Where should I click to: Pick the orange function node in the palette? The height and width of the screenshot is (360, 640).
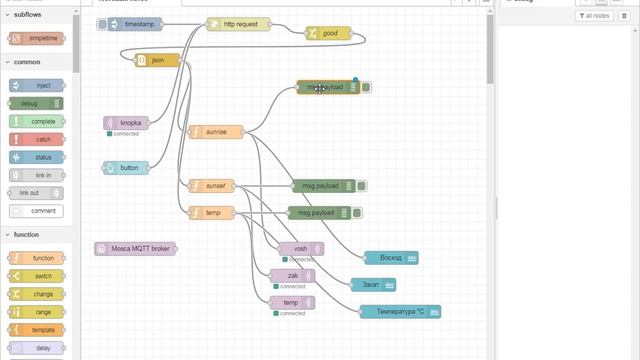(x=36, y=258)
